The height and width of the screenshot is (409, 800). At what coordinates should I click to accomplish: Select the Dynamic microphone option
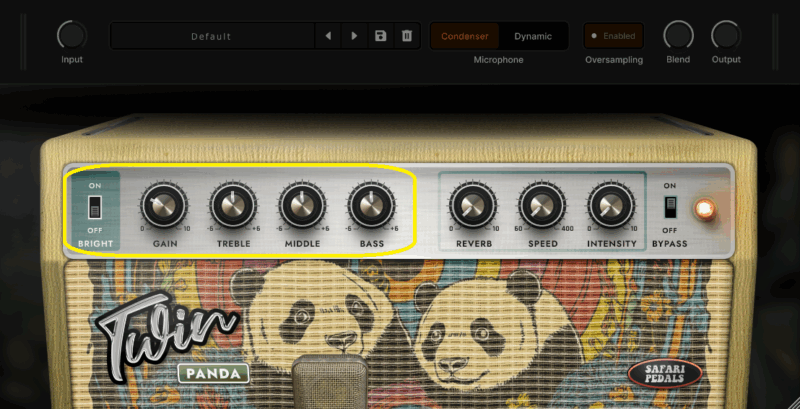[x=533, y=36]
